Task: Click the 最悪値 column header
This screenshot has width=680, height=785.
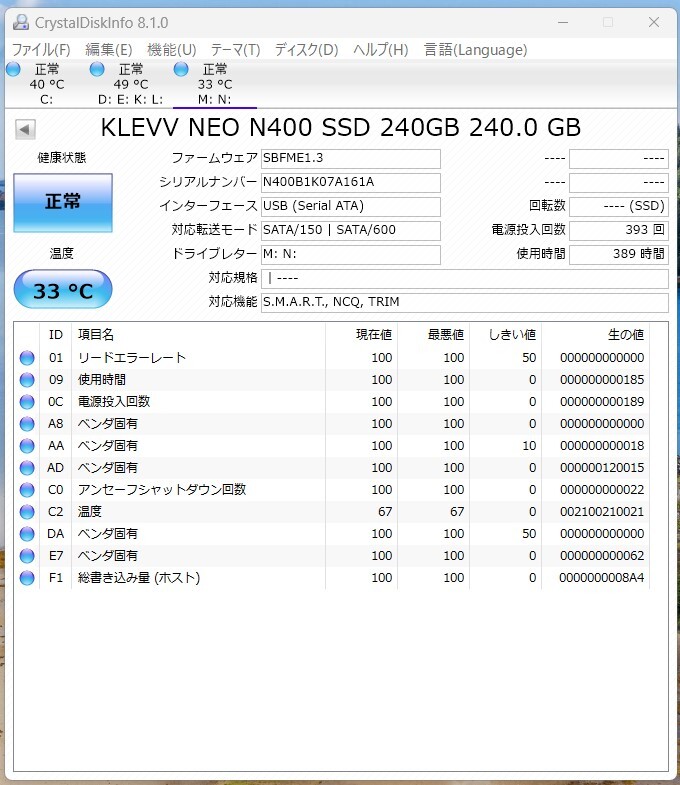Action: 434,335
